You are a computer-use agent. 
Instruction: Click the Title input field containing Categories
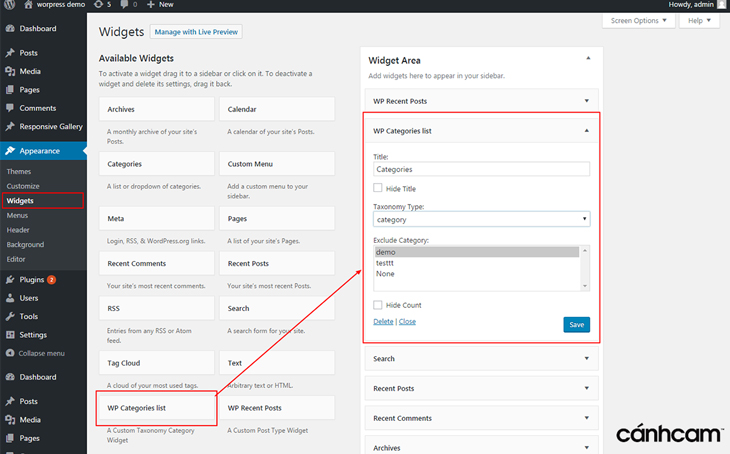[x=481, y=169]
